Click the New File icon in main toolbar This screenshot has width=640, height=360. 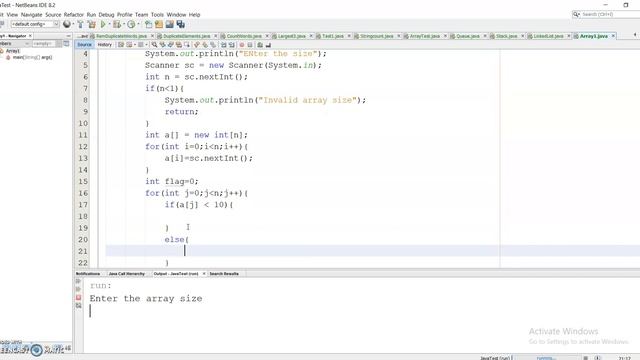click(x=148, y=24)
